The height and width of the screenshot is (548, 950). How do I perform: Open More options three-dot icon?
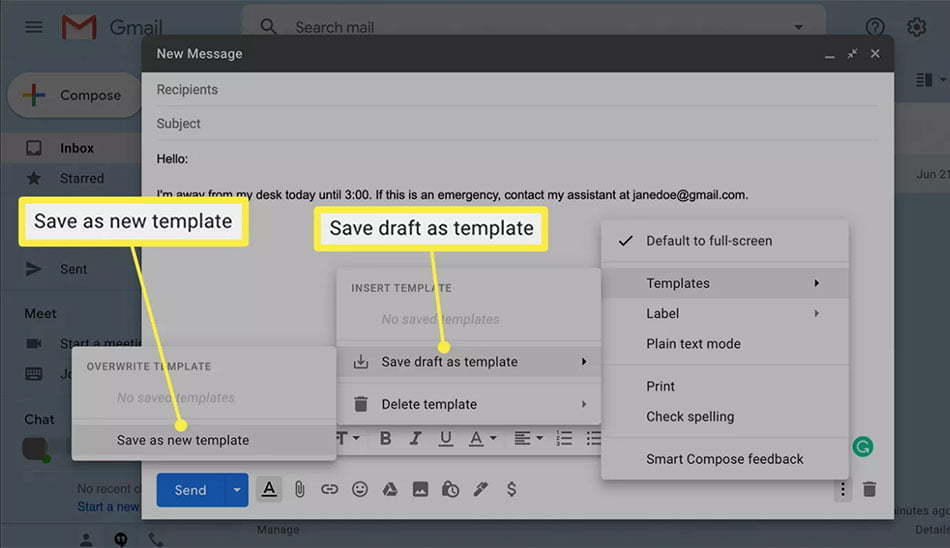point(843,489)
